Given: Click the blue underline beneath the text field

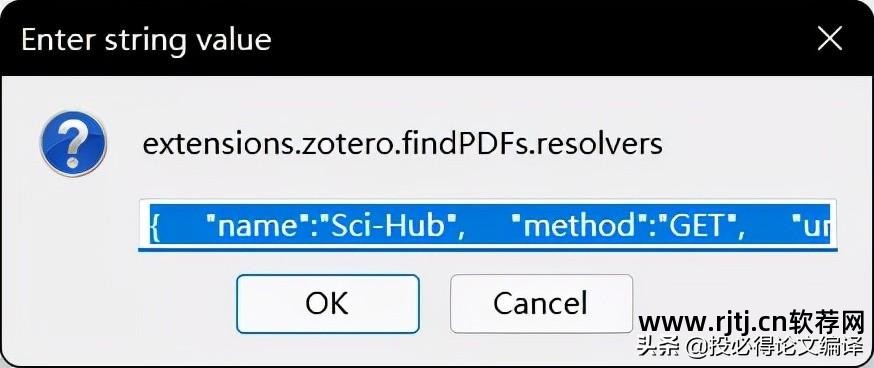Looking at the screenshot, I should coord(488,250).
